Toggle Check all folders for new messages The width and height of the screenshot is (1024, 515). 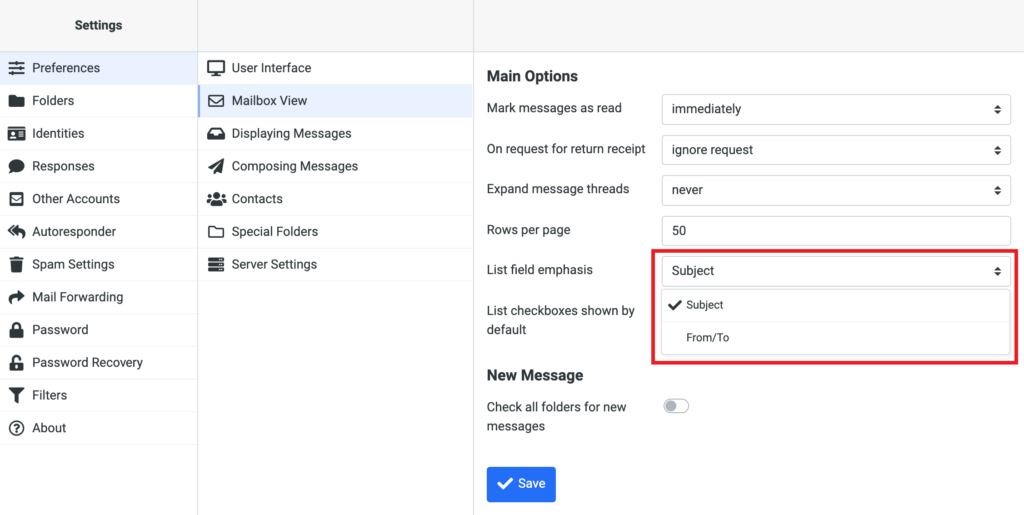tap(676, 406)
